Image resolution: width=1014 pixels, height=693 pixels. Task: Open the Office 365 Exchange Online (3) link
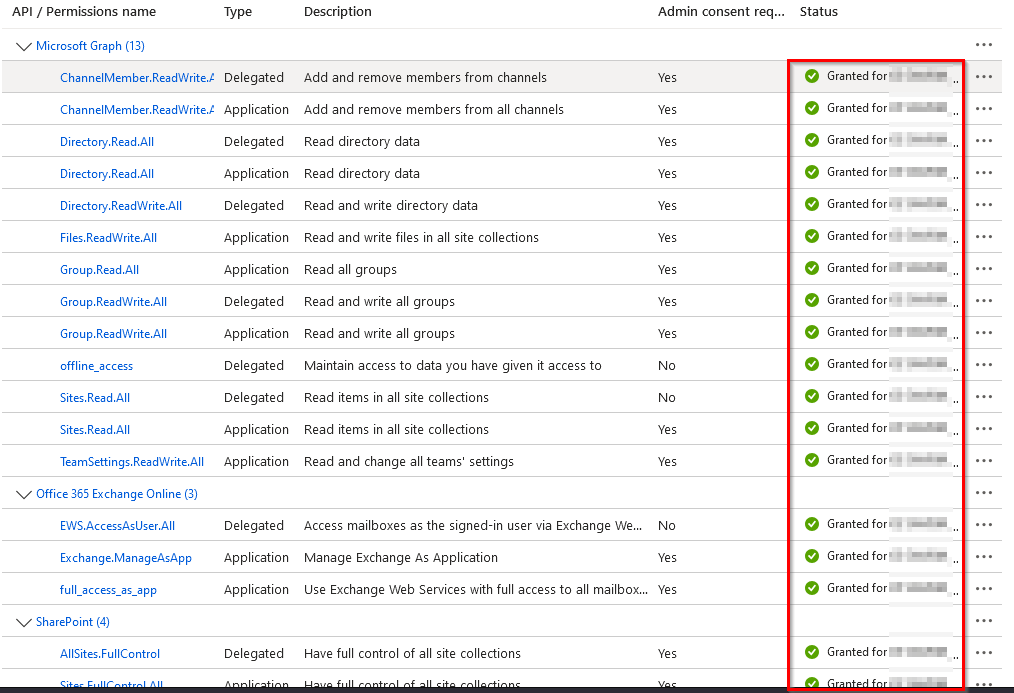pyautogui.click(x=116, y=494)
